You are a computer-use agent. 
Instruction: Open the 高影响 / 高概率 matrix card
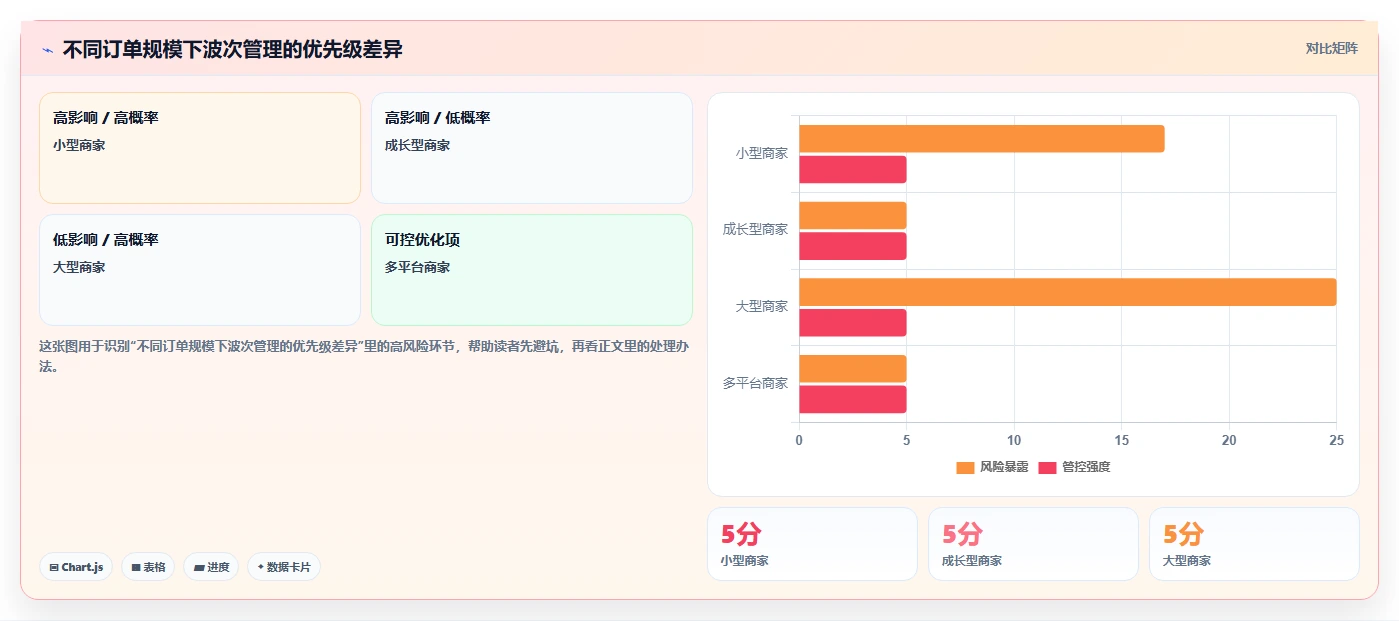pyautogui.click(x=200, y=148)
